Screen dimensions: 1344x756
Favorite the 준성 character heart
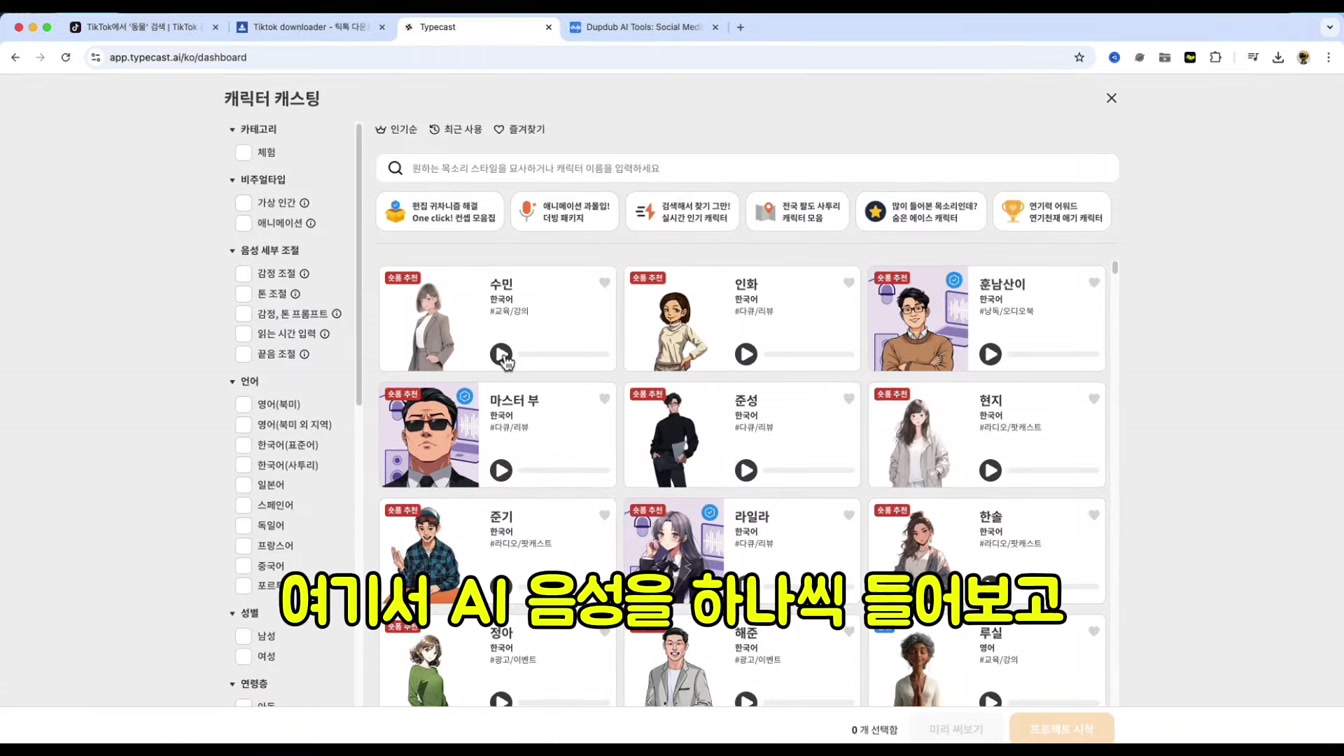coord(849,399)
